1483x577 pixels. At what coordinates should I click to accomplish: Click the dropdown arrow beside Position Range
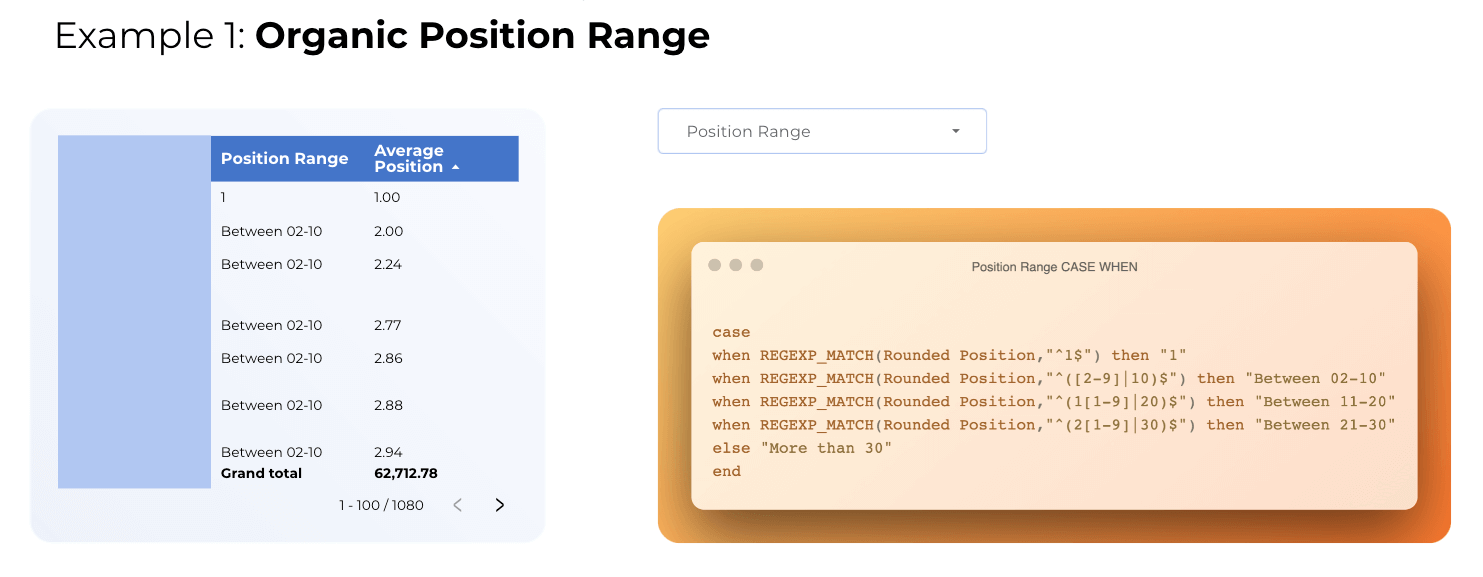click(956, 131)
